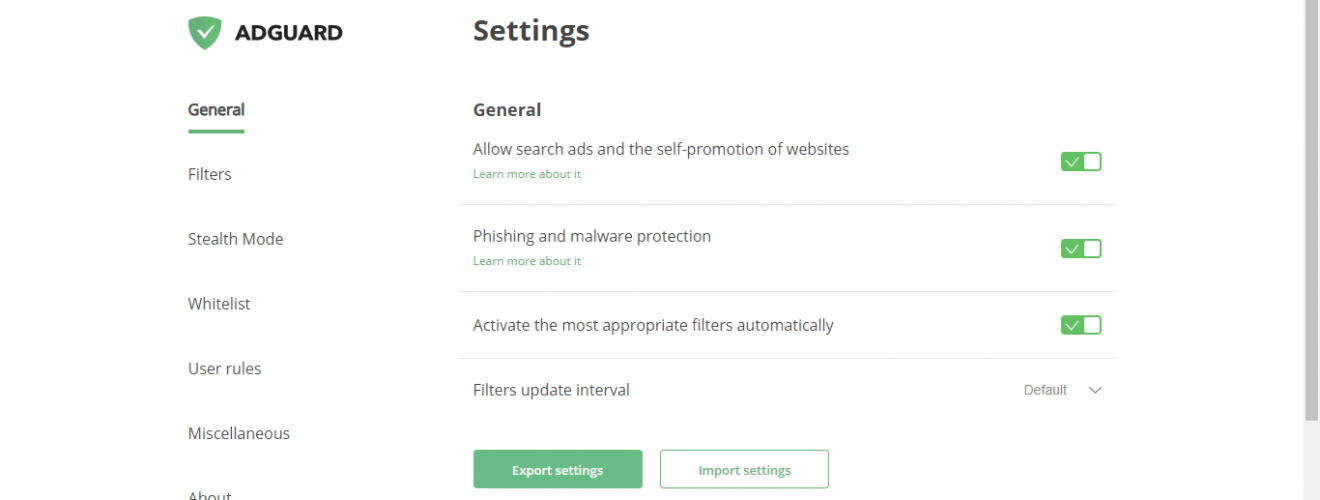This screenshot has height=500, width=1320.
Task: Click the AdGuard shield logo icon
Action: click(x=204, y=33)
